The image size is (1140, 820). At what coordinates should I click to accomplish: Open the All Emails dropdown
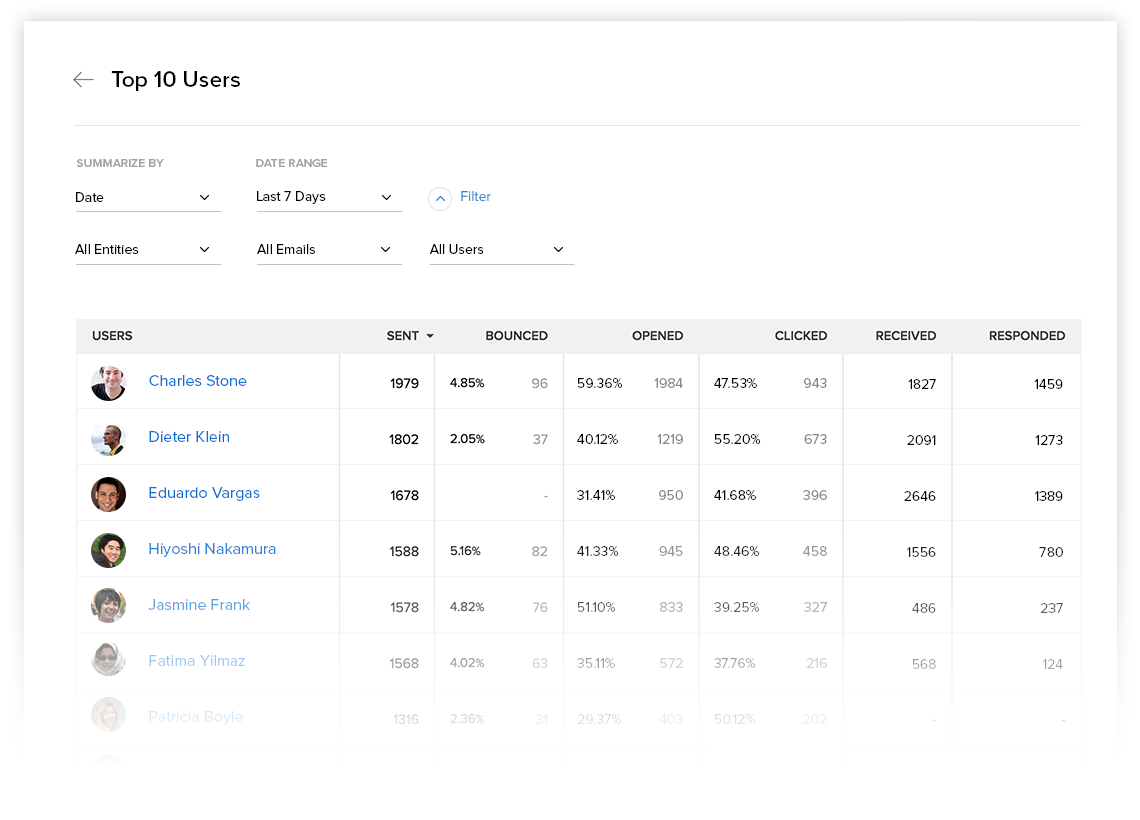coord(328,250)
